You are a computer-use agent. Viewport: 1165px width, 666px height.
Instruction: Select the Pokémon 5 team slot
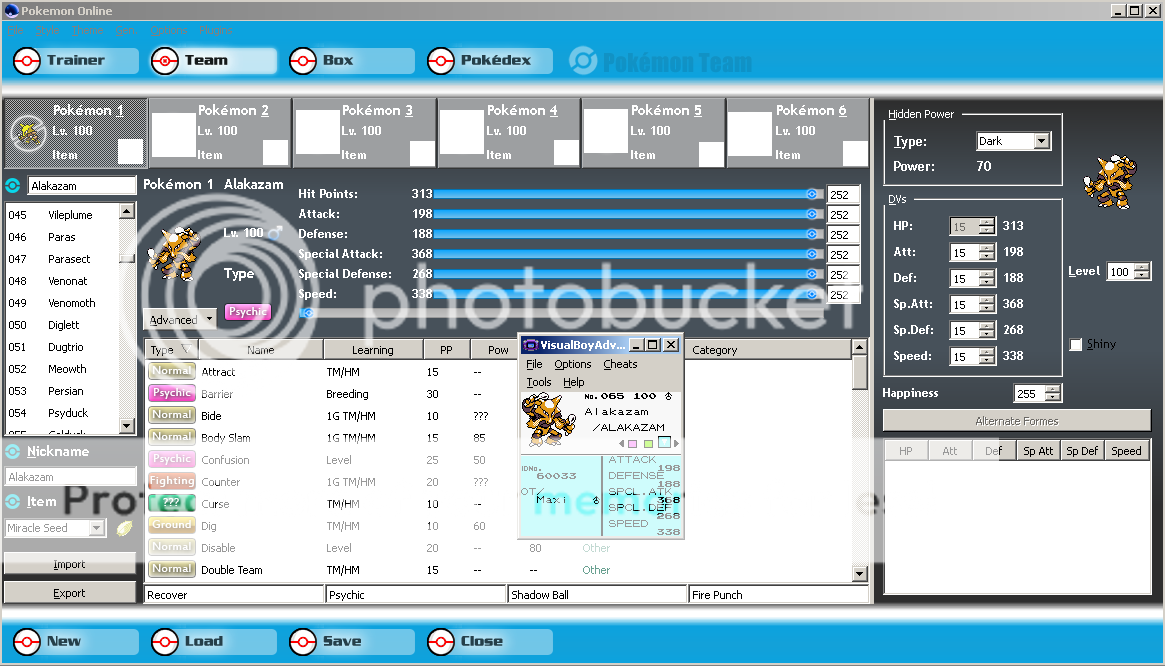point(653,133)
